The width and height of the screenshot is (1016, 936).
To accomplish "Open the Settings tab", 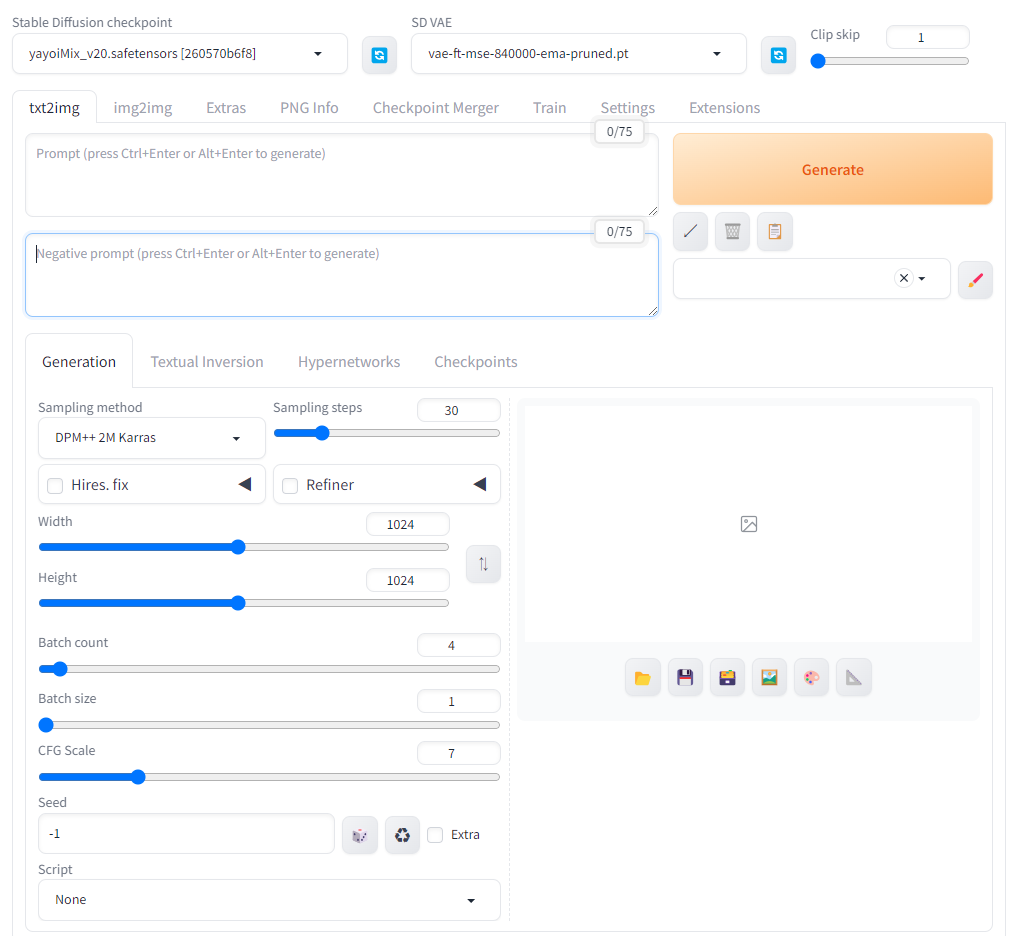I will pyautogui.click(x=627, y=108).
